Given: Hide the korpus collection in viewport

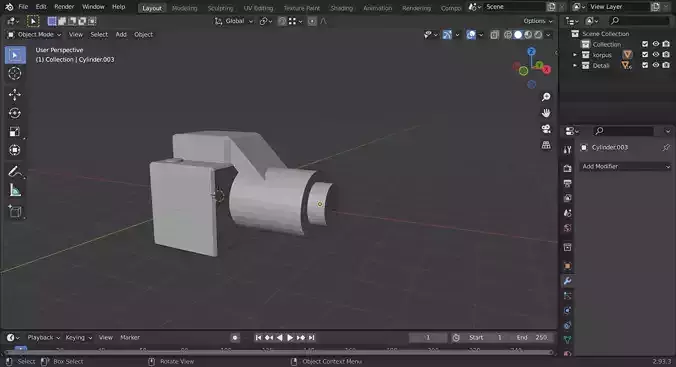Looking at the screenshot, I should point(656,55).
